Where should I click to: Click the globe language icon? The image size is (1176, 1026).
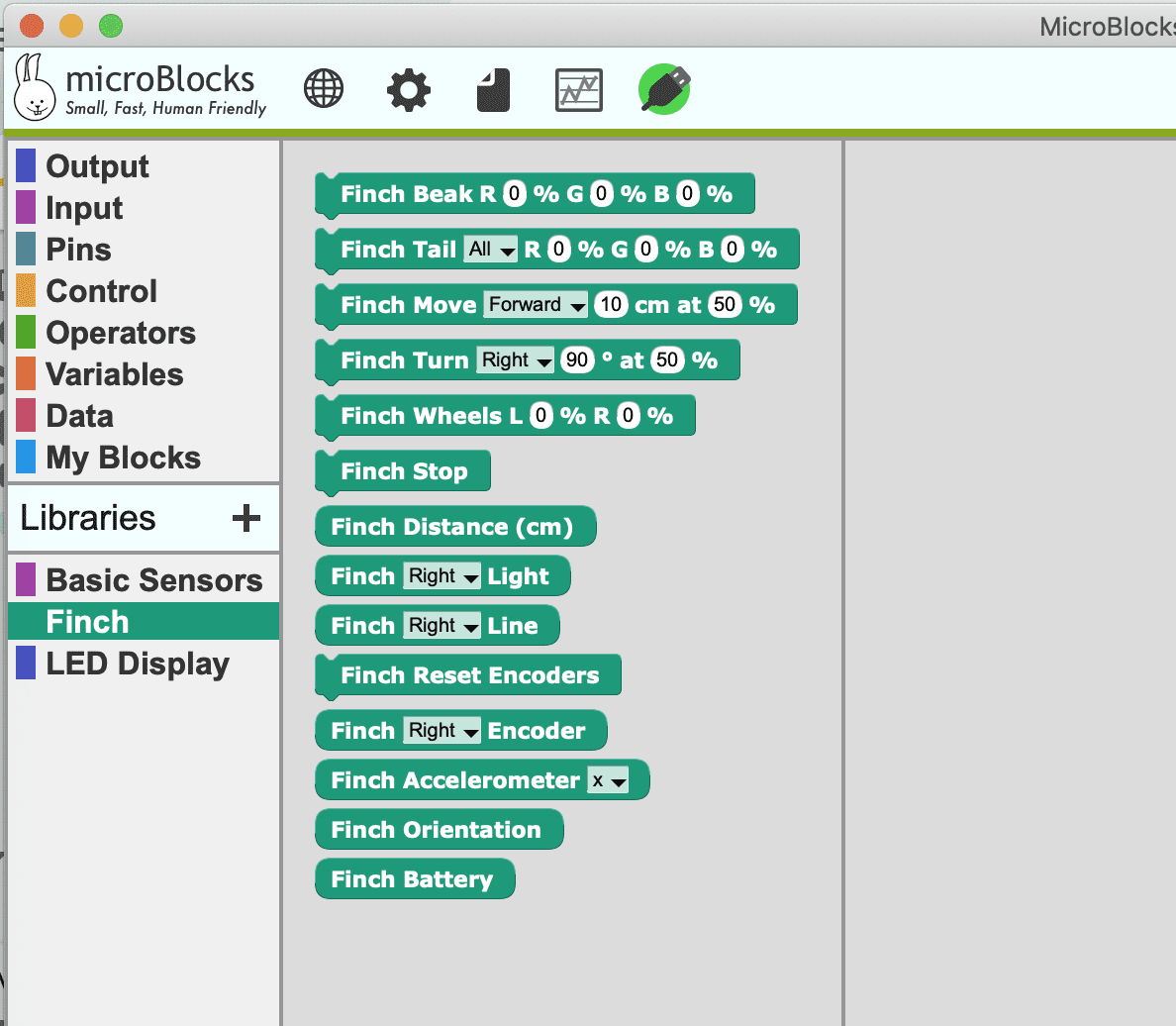pyautogui.click(x=324, y=90)
